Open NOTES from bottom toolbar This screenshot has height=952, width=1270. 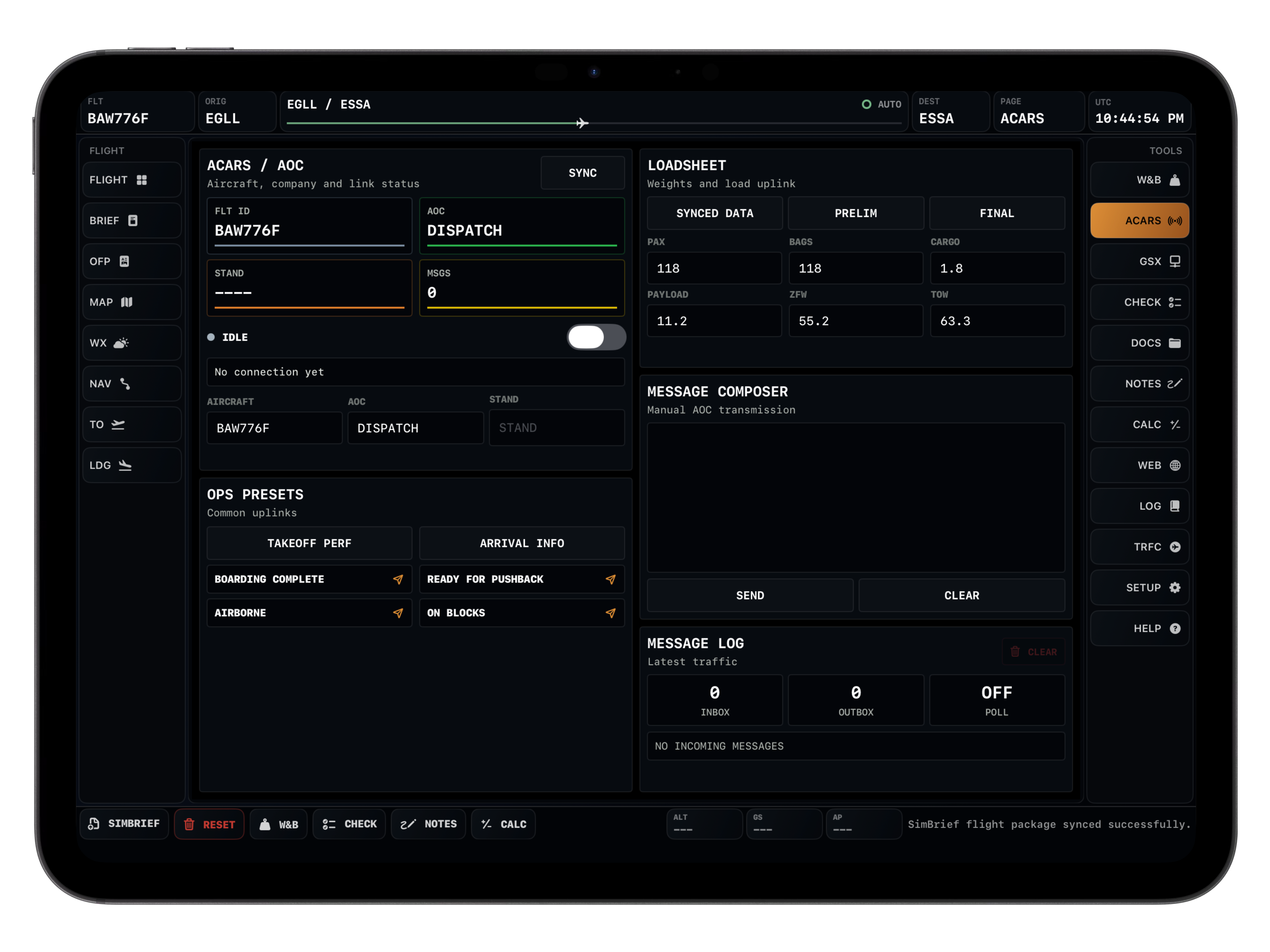click(x=428, y=824)
